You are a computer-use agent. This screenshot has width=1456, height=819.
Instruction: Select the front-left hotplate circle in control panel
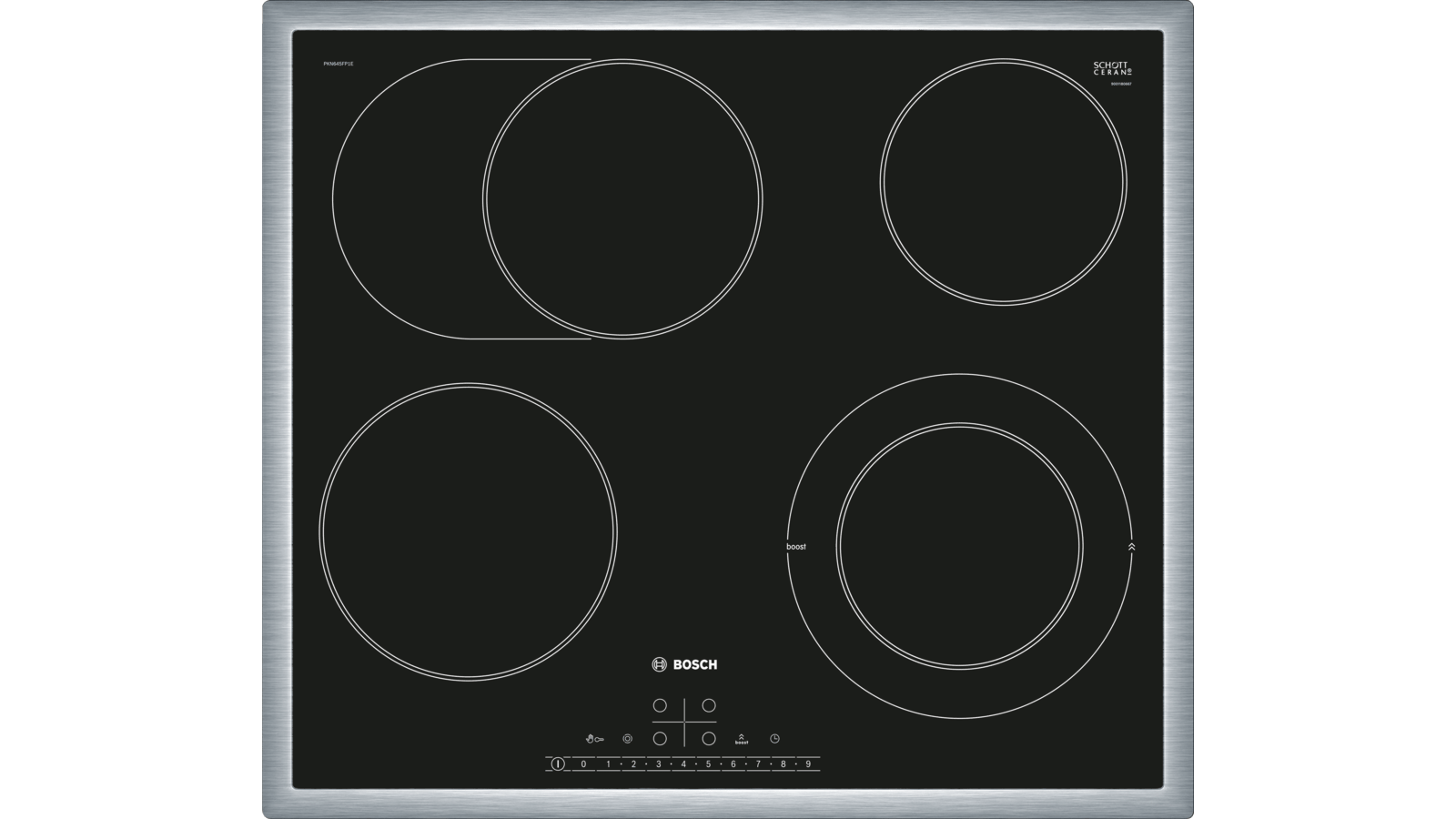tap(660, 739)
